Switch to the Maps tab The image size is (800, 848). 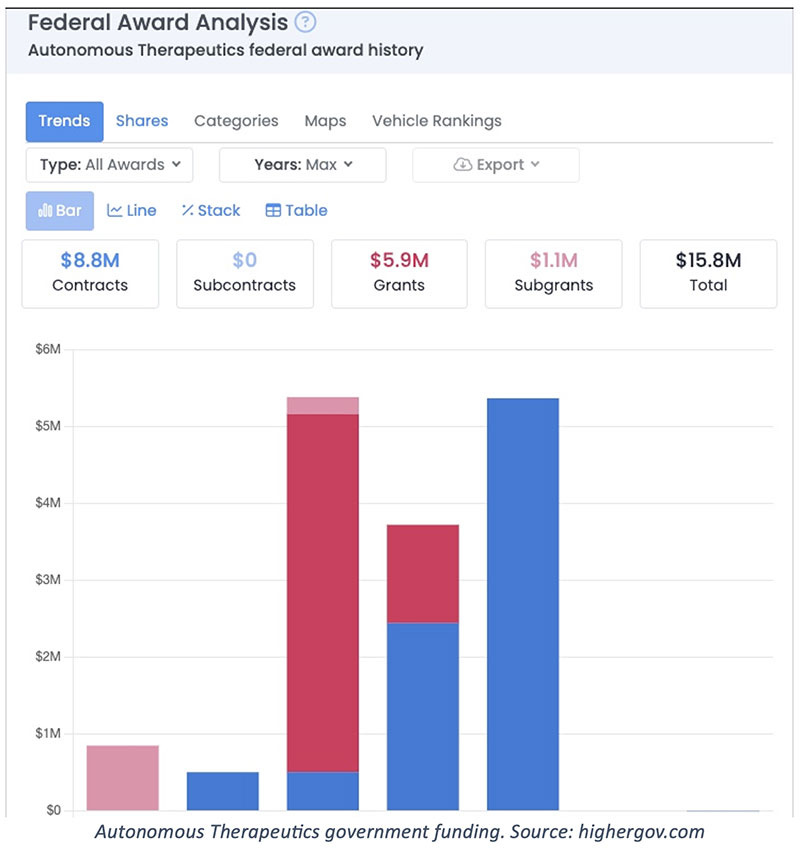pos(325,121)
